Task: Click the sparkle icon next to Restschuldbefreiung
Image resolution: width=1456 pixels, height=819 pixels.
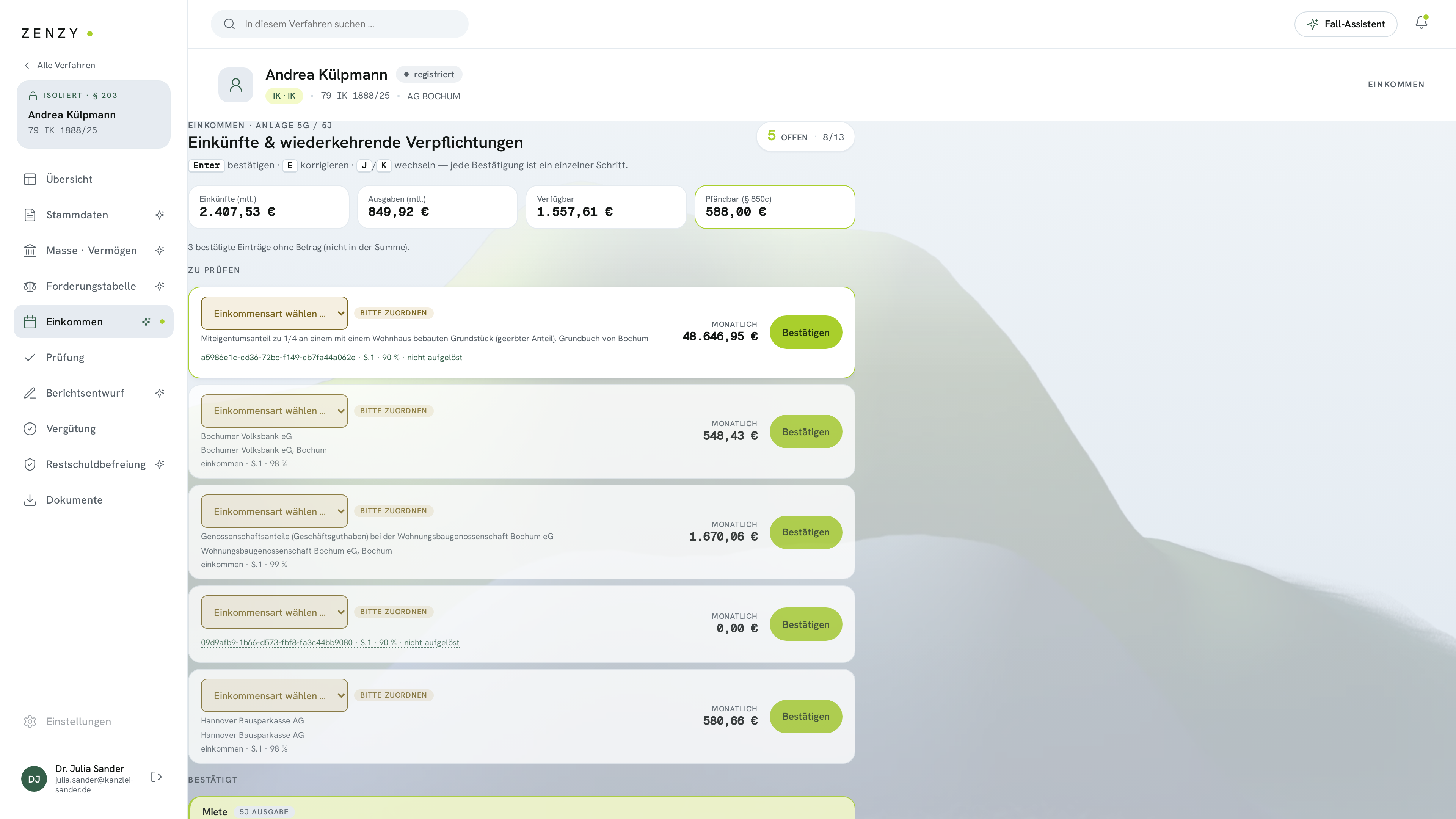Action: (x=160, y=464)
